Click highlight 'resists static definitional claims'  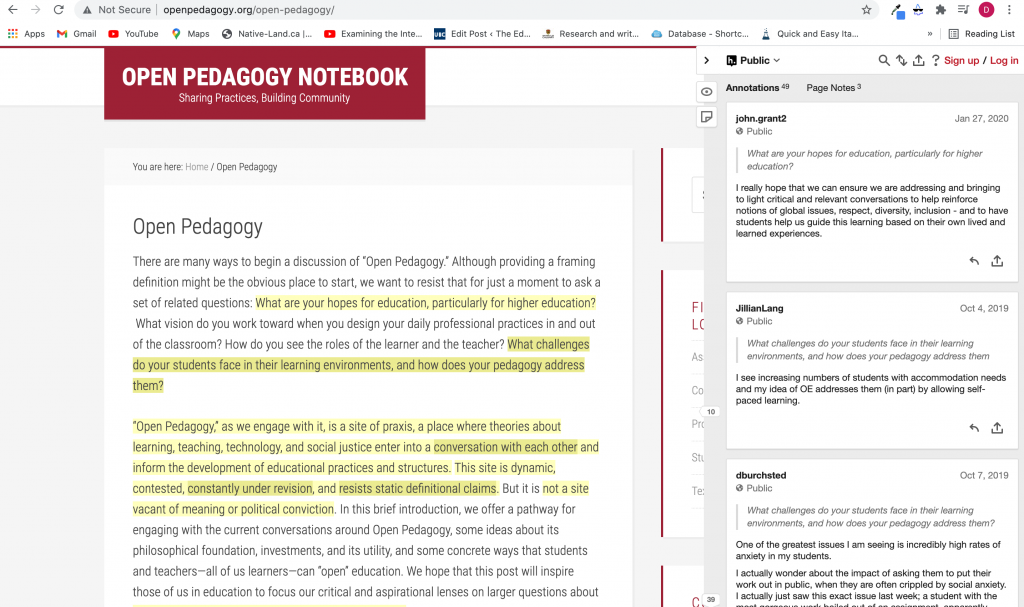point(417,488)
